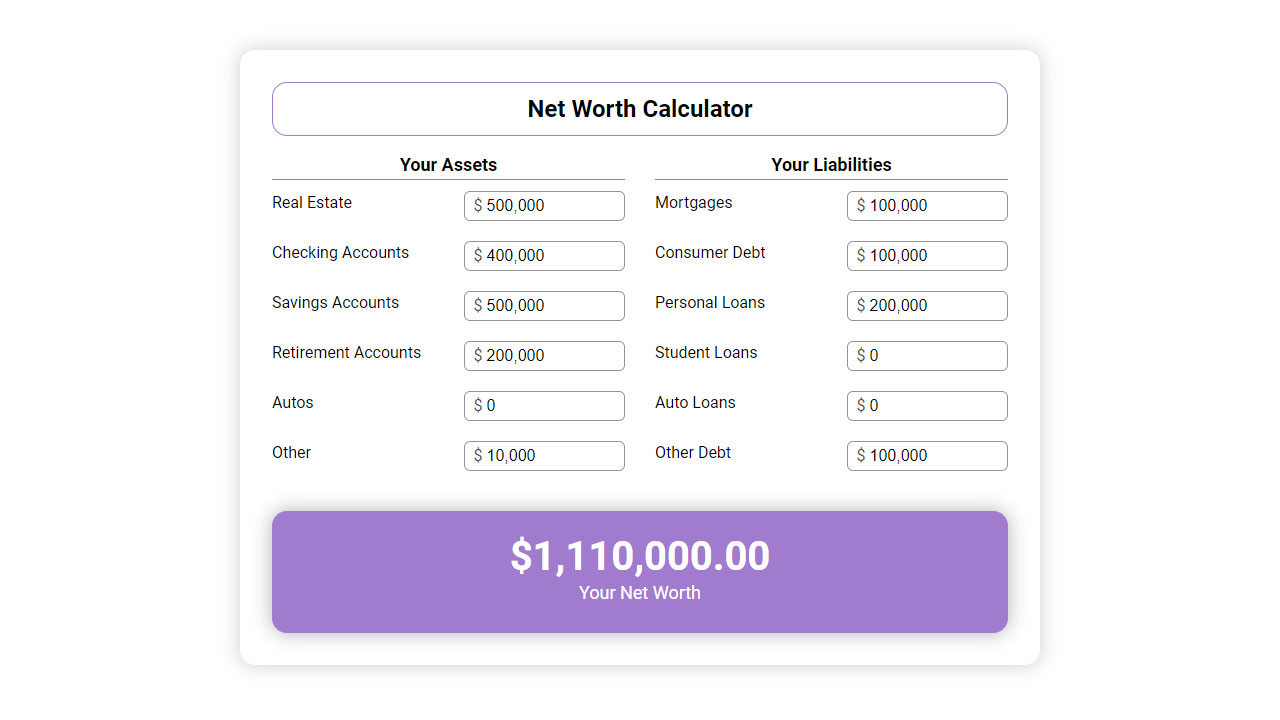Select the Other assets input field
Screen dimensions: 1280x720
pos(544,456)
